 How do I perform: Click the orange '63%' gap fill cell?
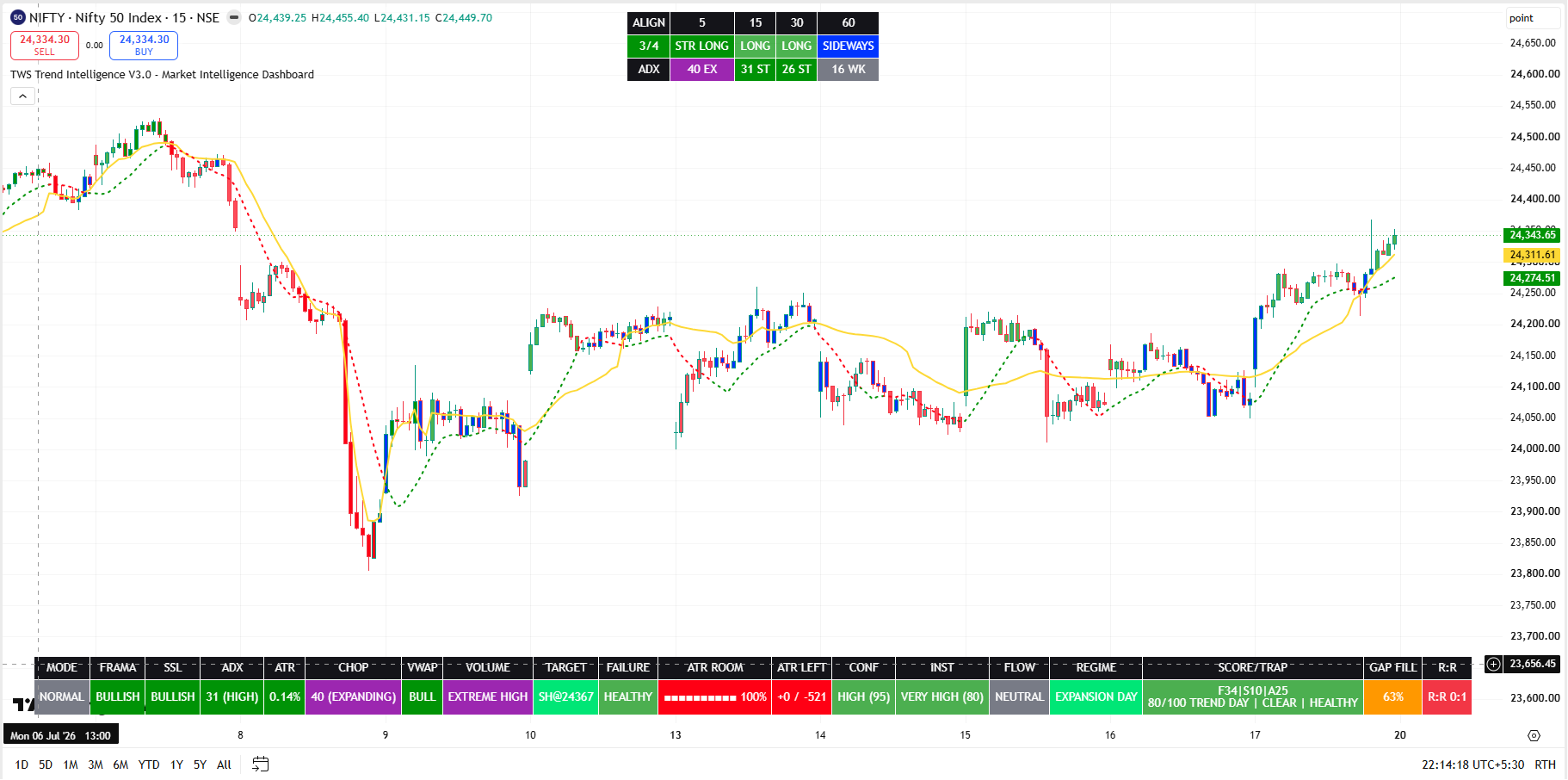(x=1393, y=696)
